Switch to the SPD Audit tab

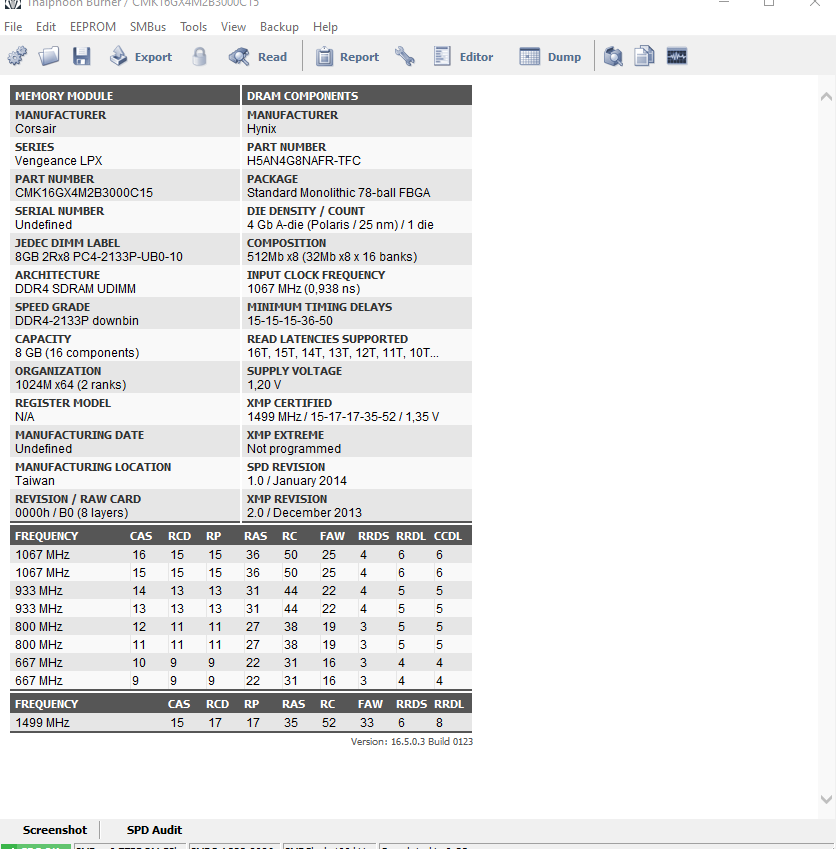pyautogui.click(x=154, y=830)
